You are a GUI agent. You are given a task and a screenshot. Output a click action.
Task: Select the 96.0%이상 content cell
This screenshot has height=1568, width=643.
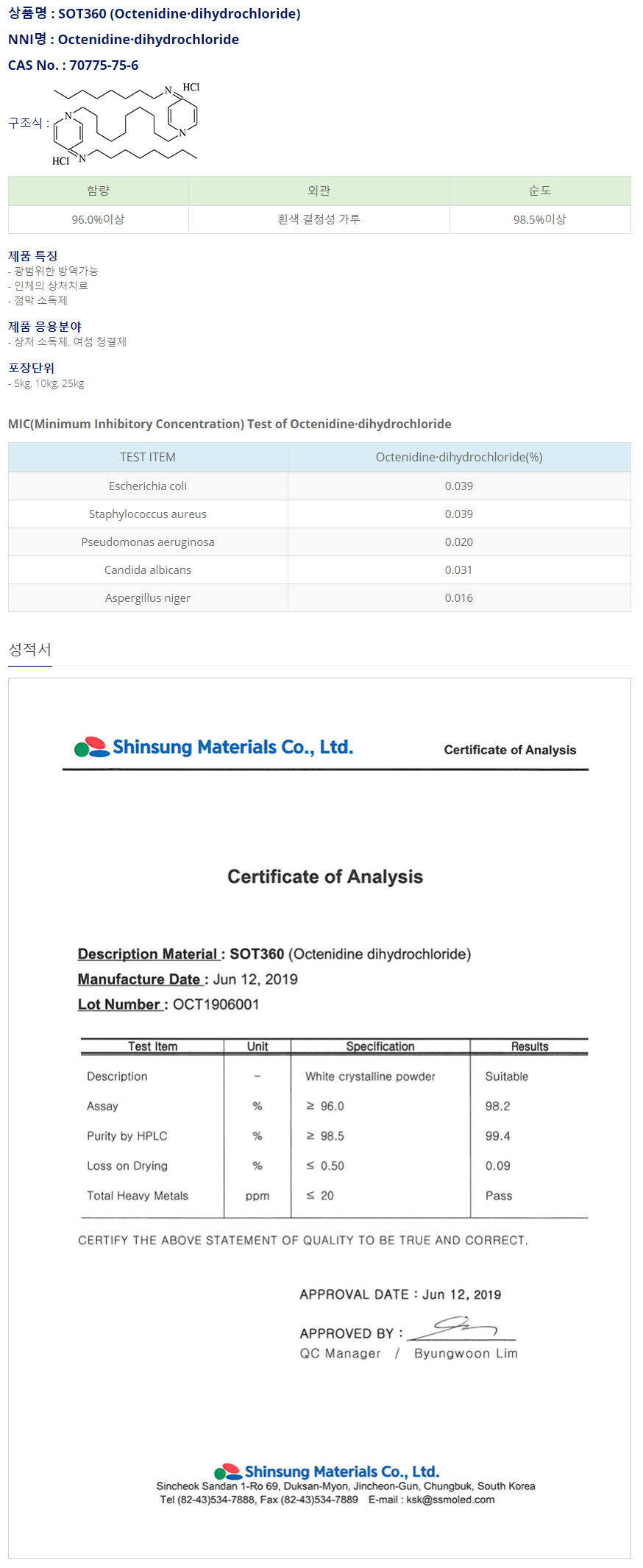tap(99, 219)
